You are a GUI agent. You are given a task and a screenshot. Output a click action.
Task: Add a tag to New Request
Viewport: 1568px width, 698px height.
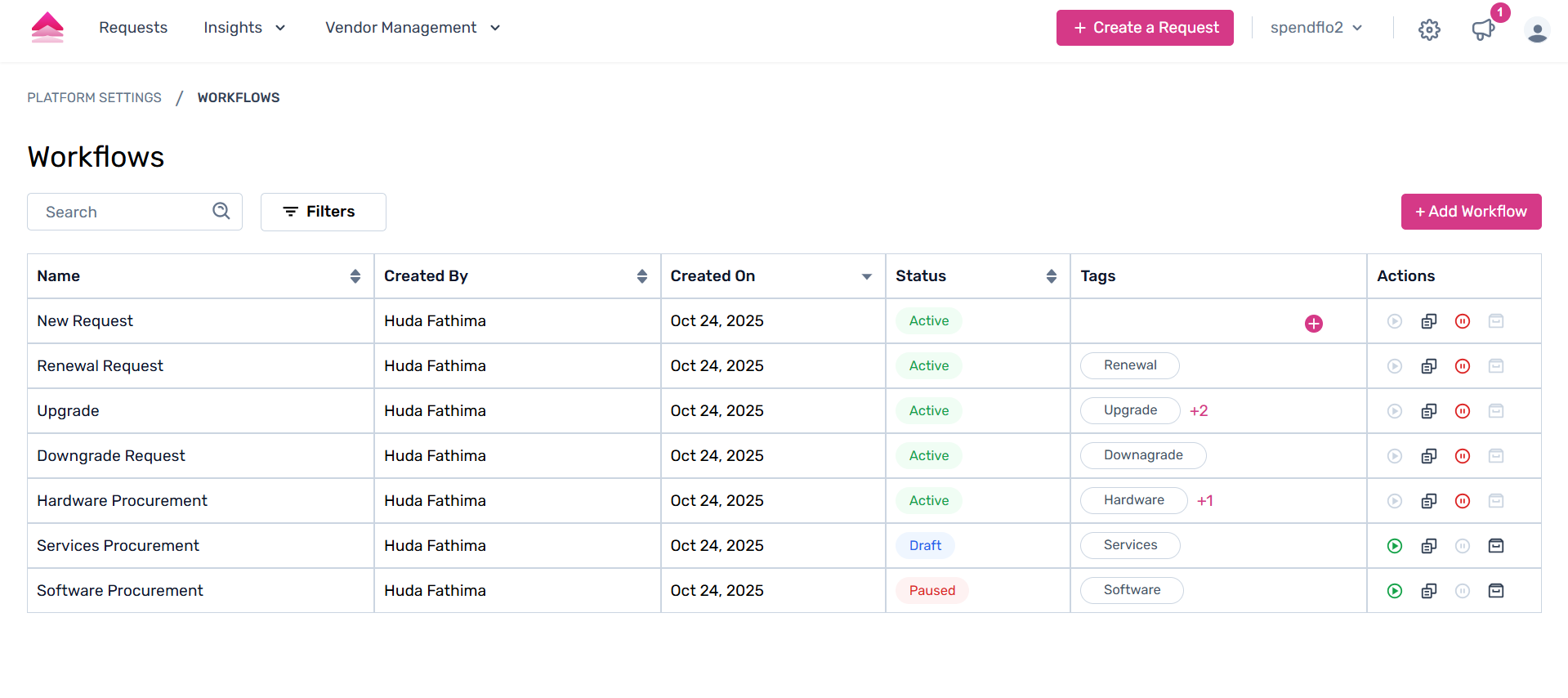[1313, 324]
